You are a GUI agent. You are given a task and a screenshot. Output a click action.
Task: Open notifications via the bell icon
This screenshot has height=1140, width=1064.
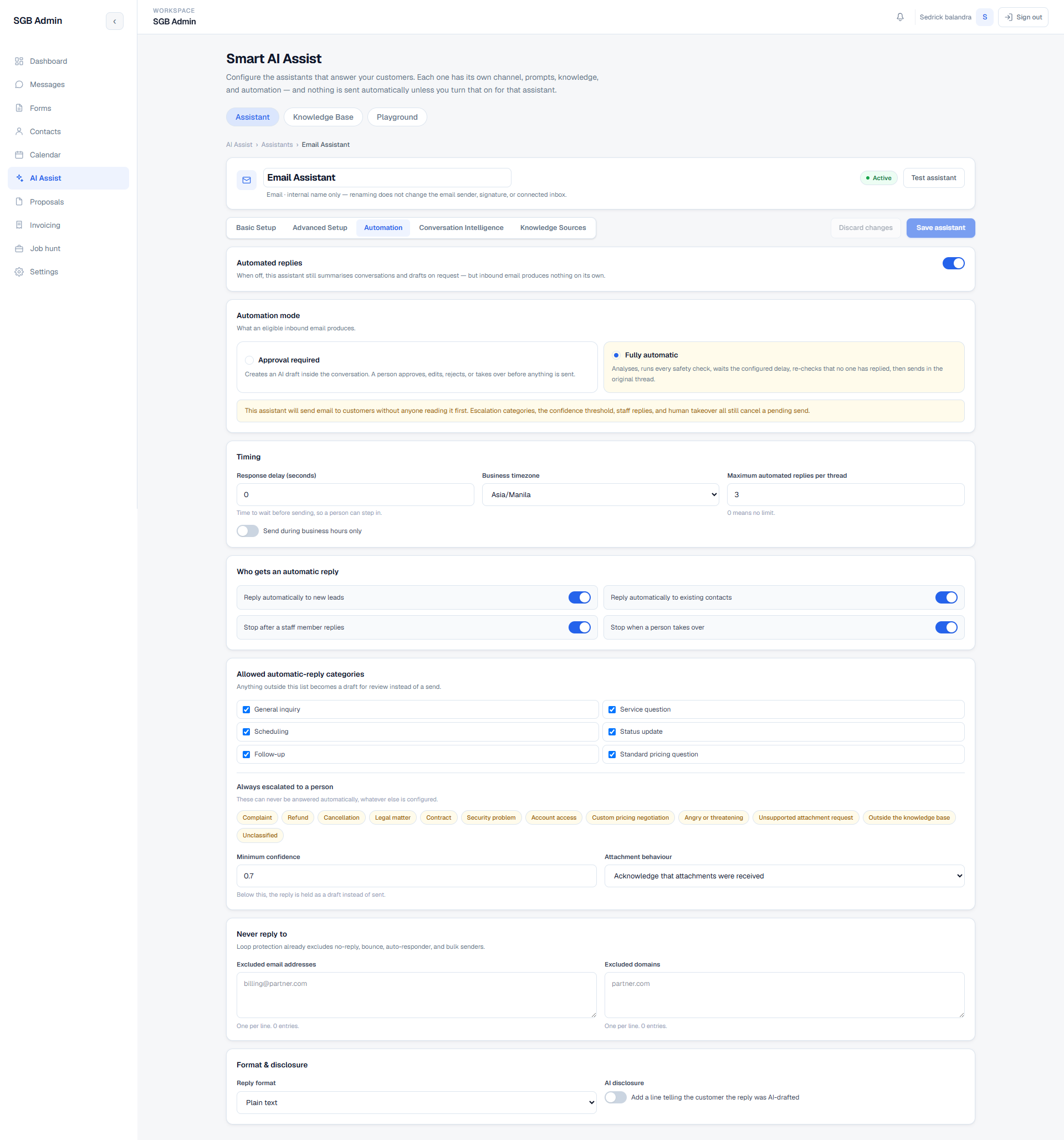coord(900,17)
